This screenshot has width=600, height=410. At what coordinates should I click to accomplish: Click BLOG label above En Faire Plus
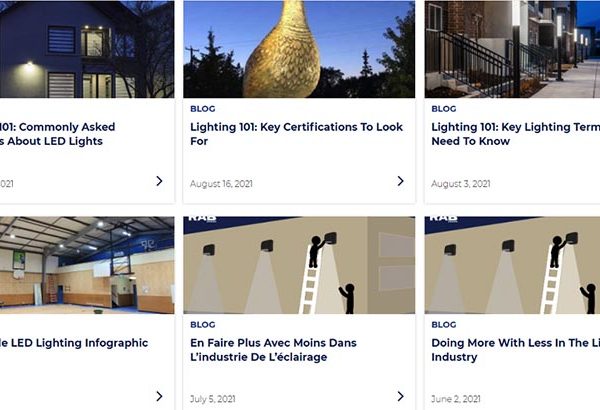click(203, 325)
